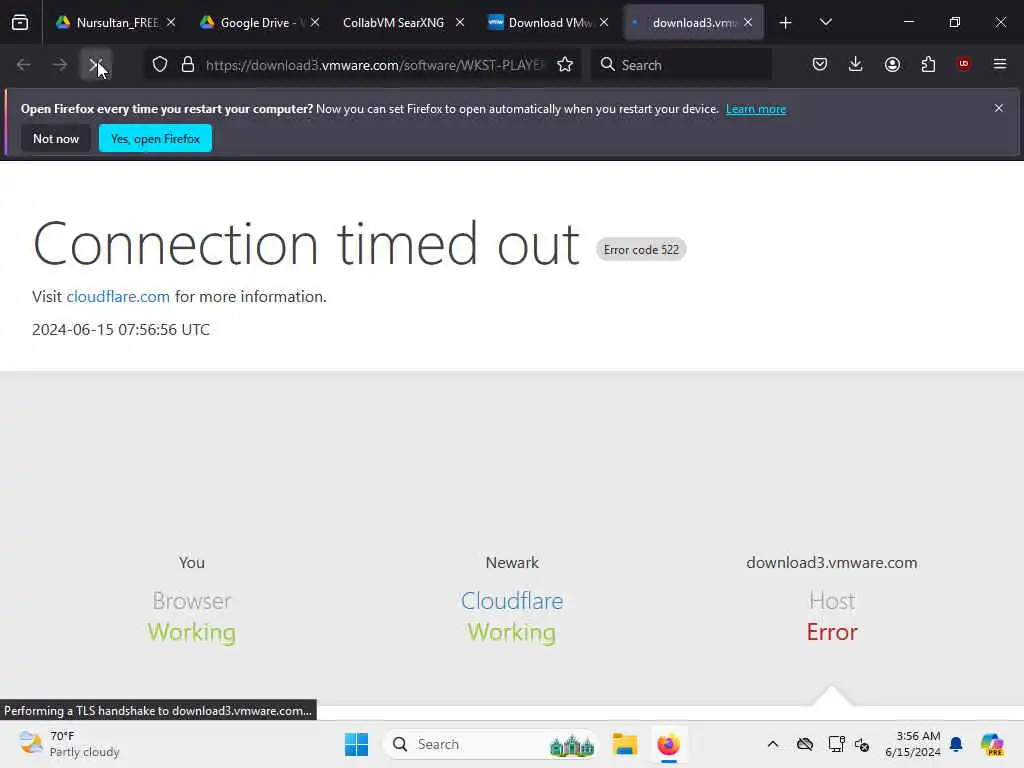1024x768 pixels.
Task: Open the Firefox View icon
Action: click(20, 22)
